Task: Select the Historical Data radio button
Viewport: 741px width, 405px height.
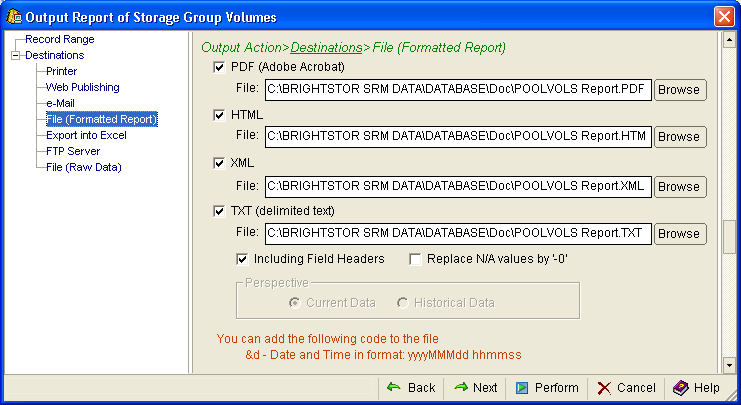Action: (403, 303)
